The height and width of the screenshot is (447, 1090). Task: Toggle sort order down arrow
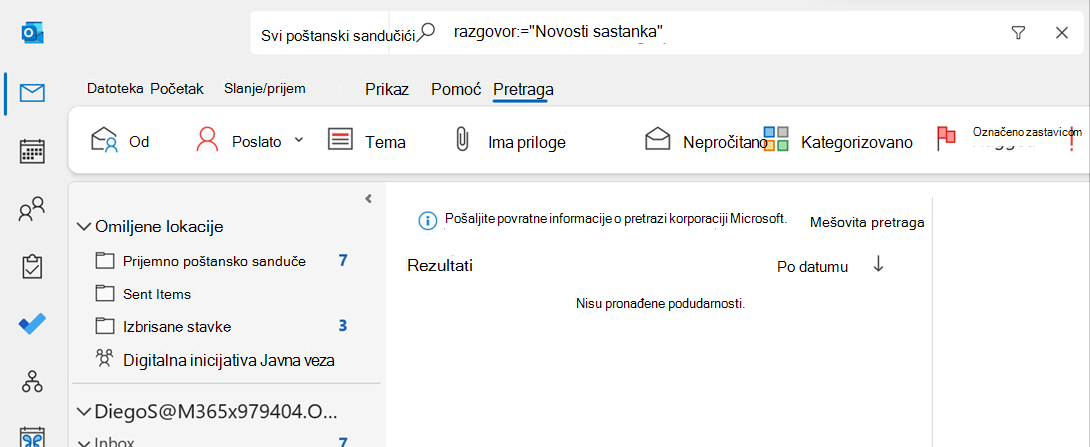click(878, 264)
